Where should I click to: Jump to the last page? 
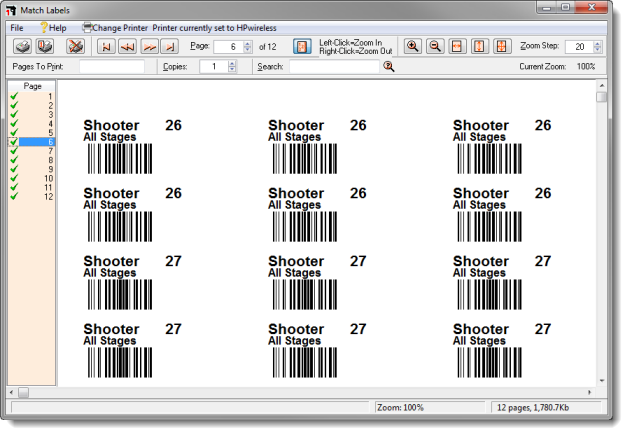(170, 46)
